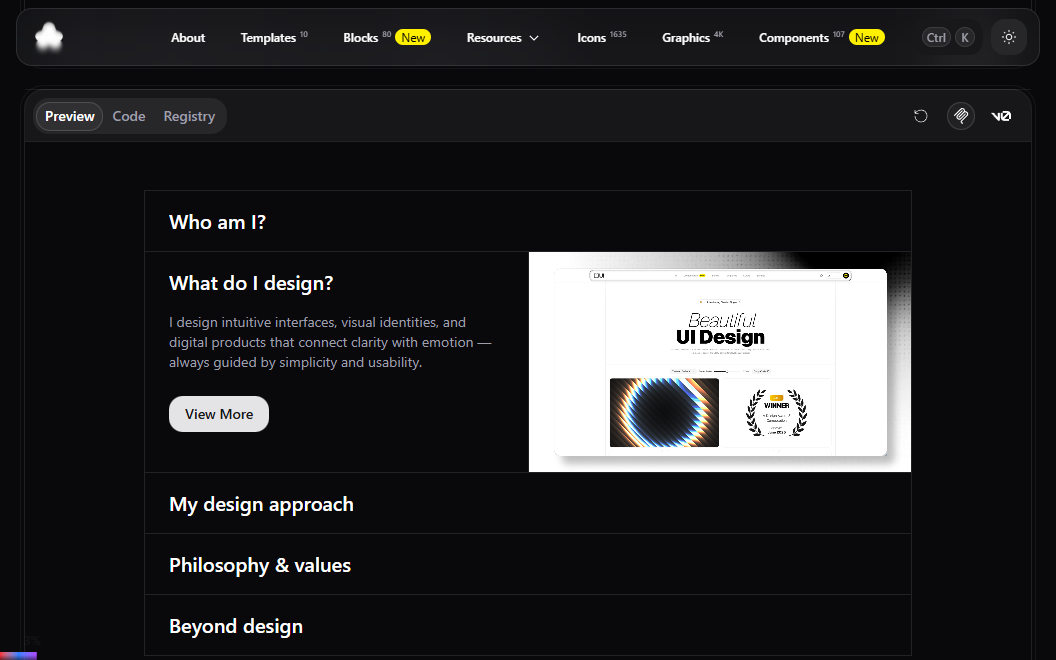Click the stacked-layers icon in the preview toolbar
The image size is (1056, 660).
[x=960, y=116]
